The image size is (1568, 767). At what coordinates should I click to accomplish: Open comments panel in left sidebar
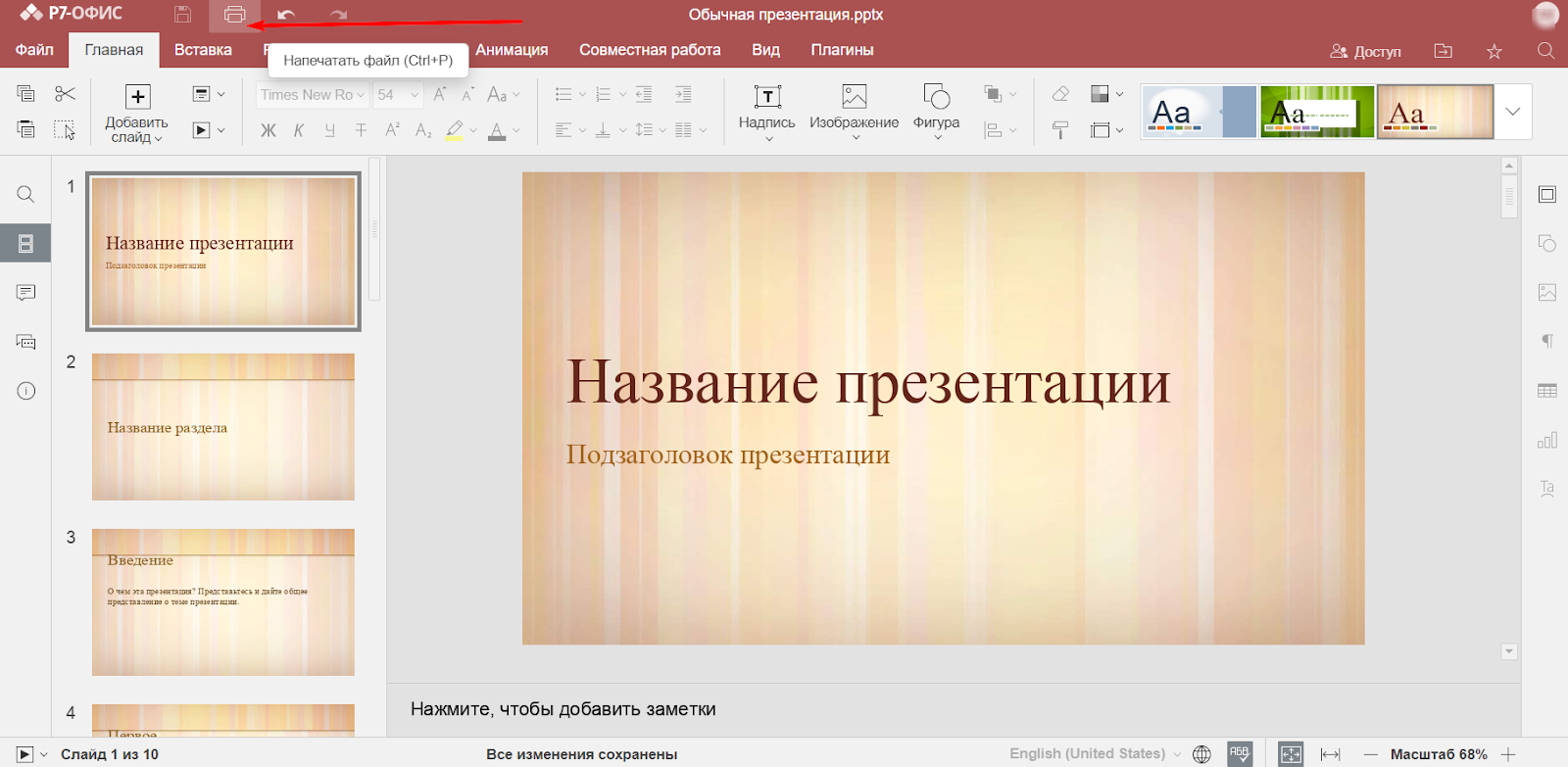(25, 292)
